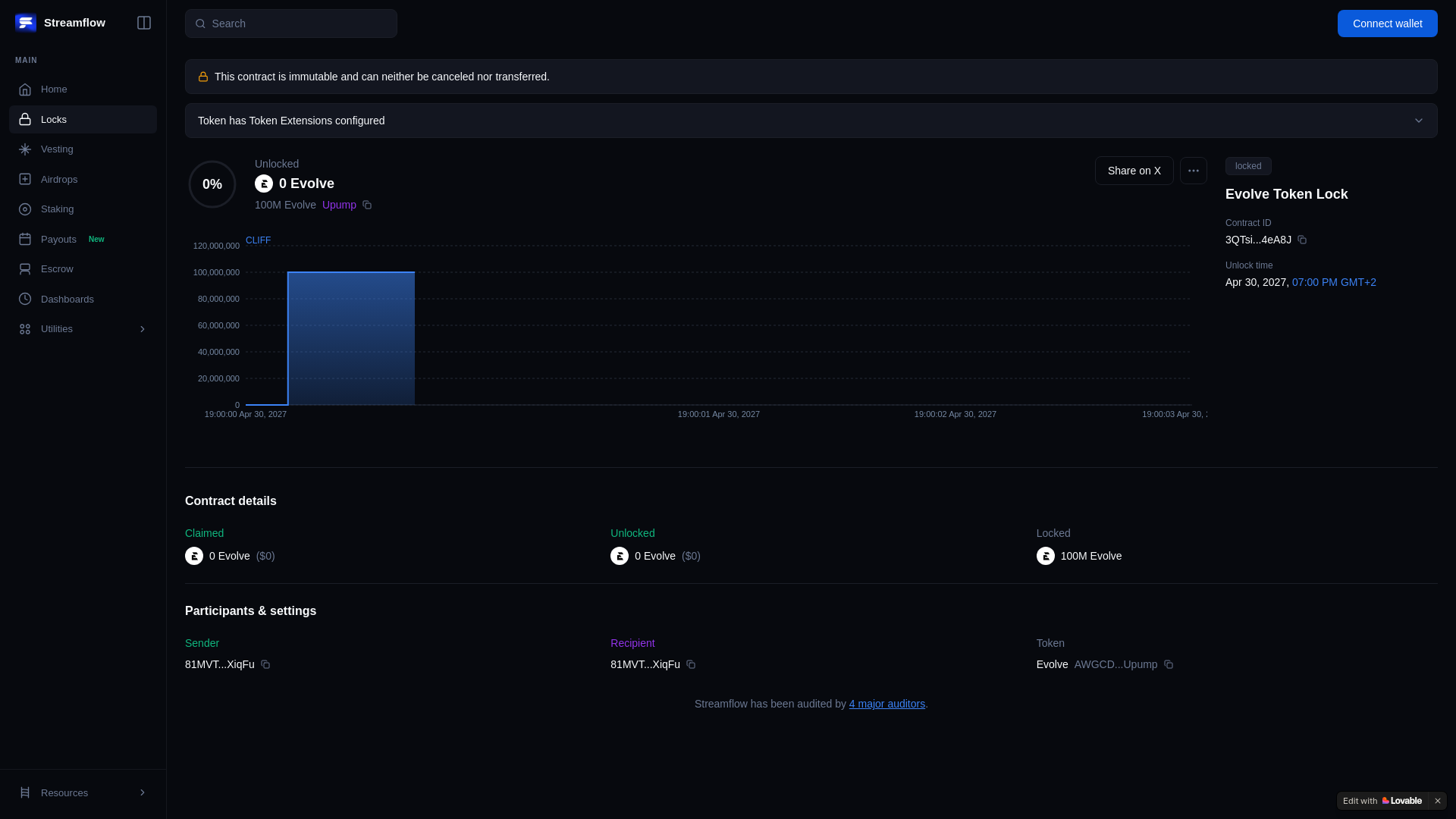Click the 100M Evolve Locked amount text
The image size is (1456, 819).
click(x=1091, y=556)
